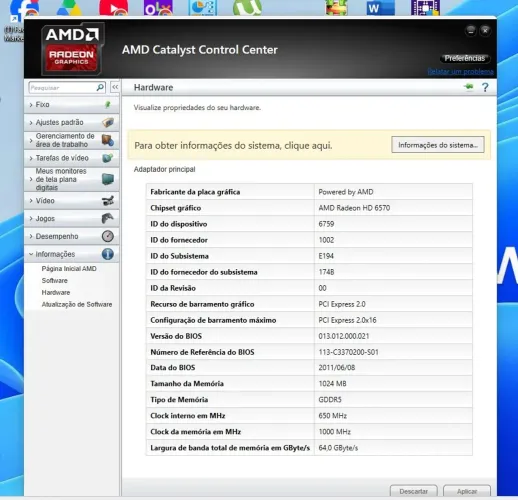518x500 pixels.
Task: Select BIOS reference 113-C3370200-S01
Action: (x=348, y=352)
